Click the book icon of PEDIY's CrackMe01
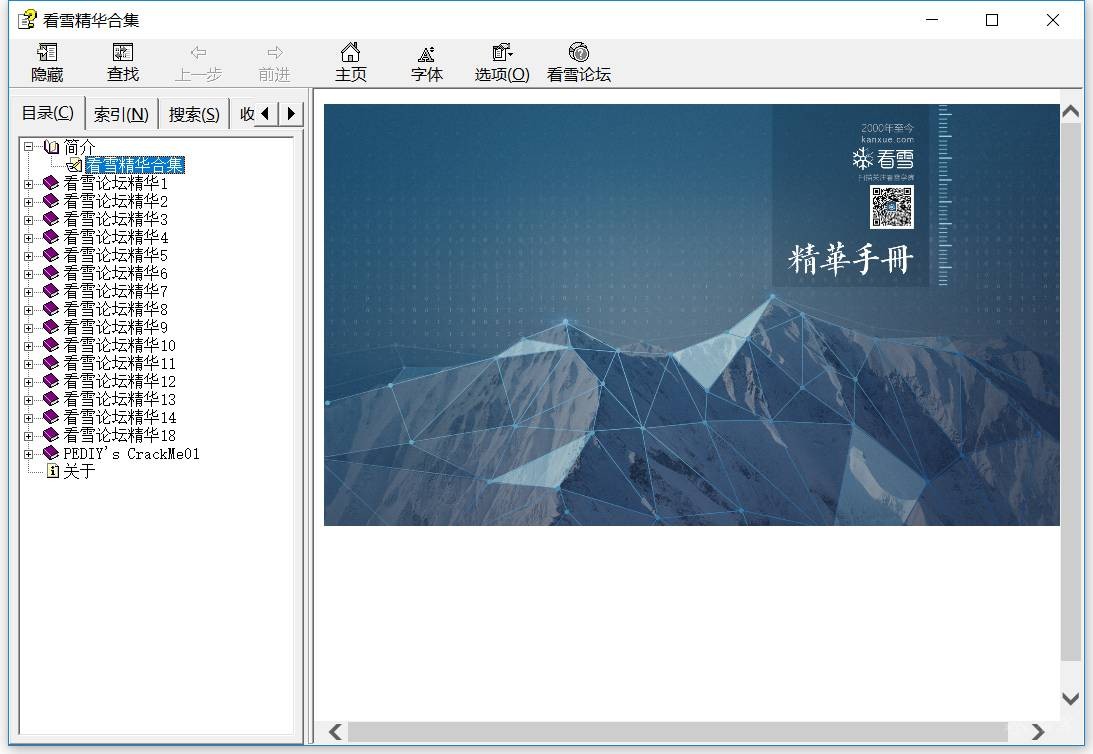1093x754 pixels. pyautogui.click(x=51, y=454)
